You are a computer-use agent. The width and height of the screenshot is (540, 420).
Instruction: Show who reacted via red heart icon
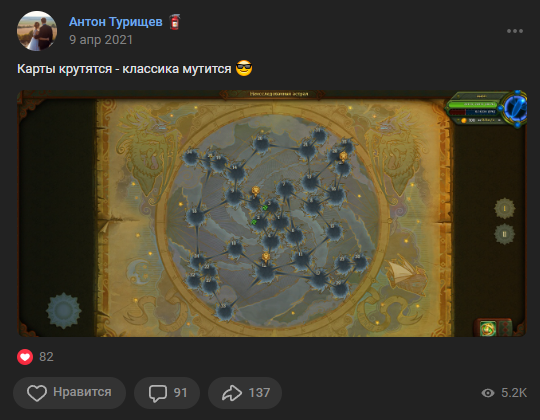[25, 357]
